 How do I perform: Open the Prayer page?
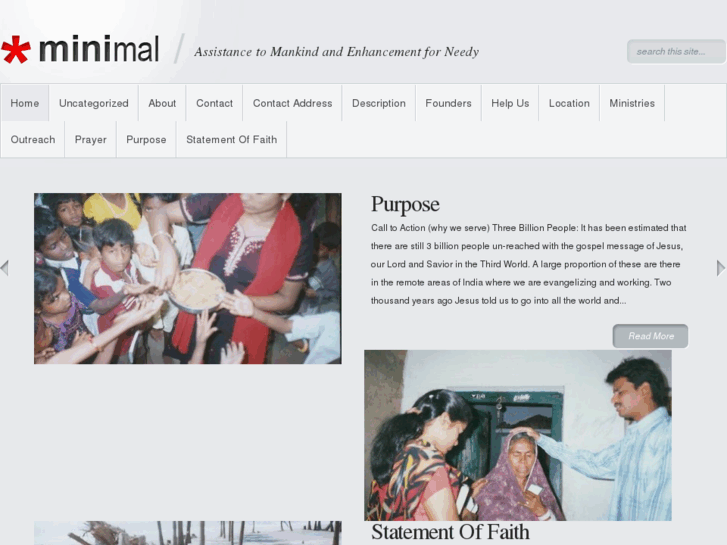point(90,140)
